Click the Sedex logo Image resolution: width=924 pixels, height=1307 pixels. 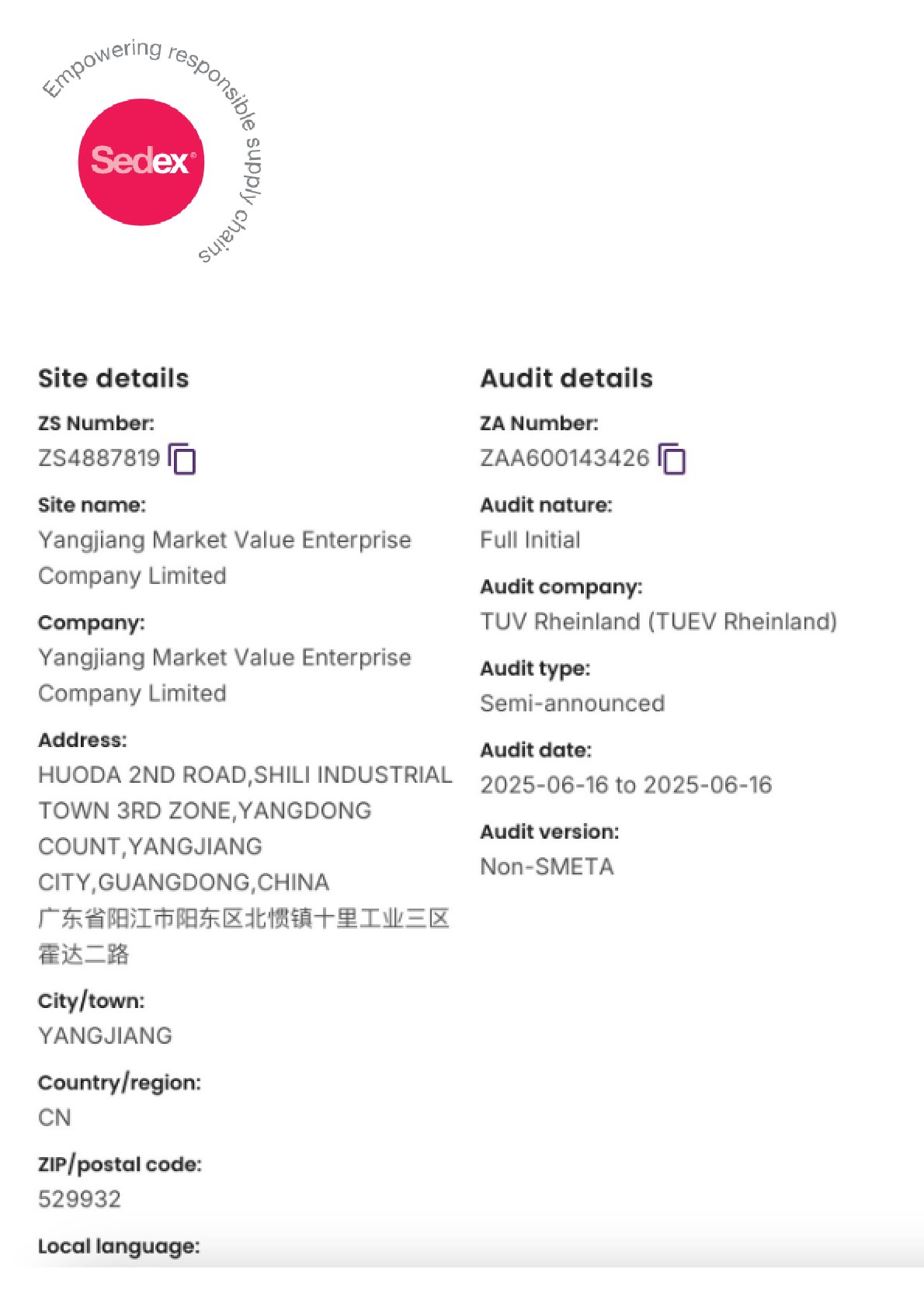point(141,162)
